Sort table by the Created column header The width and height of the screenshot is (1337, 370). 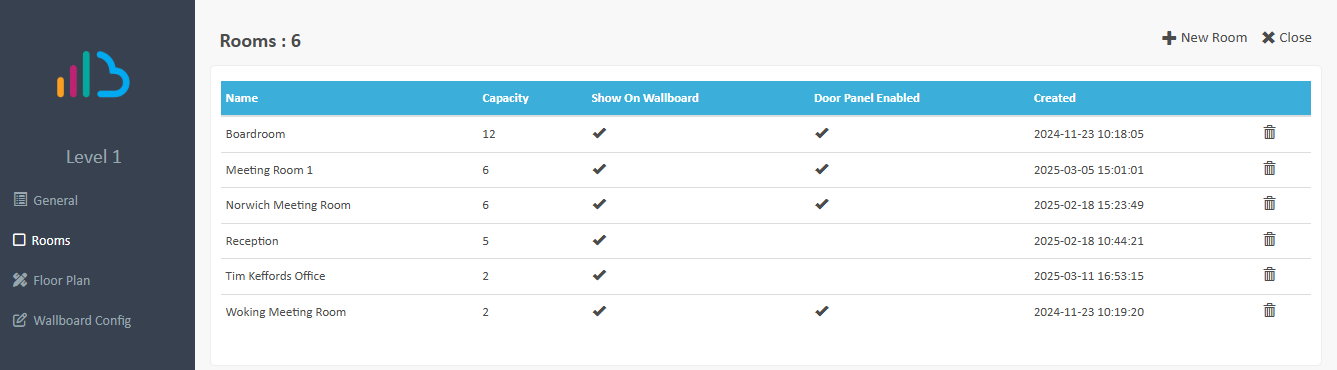1054,98
